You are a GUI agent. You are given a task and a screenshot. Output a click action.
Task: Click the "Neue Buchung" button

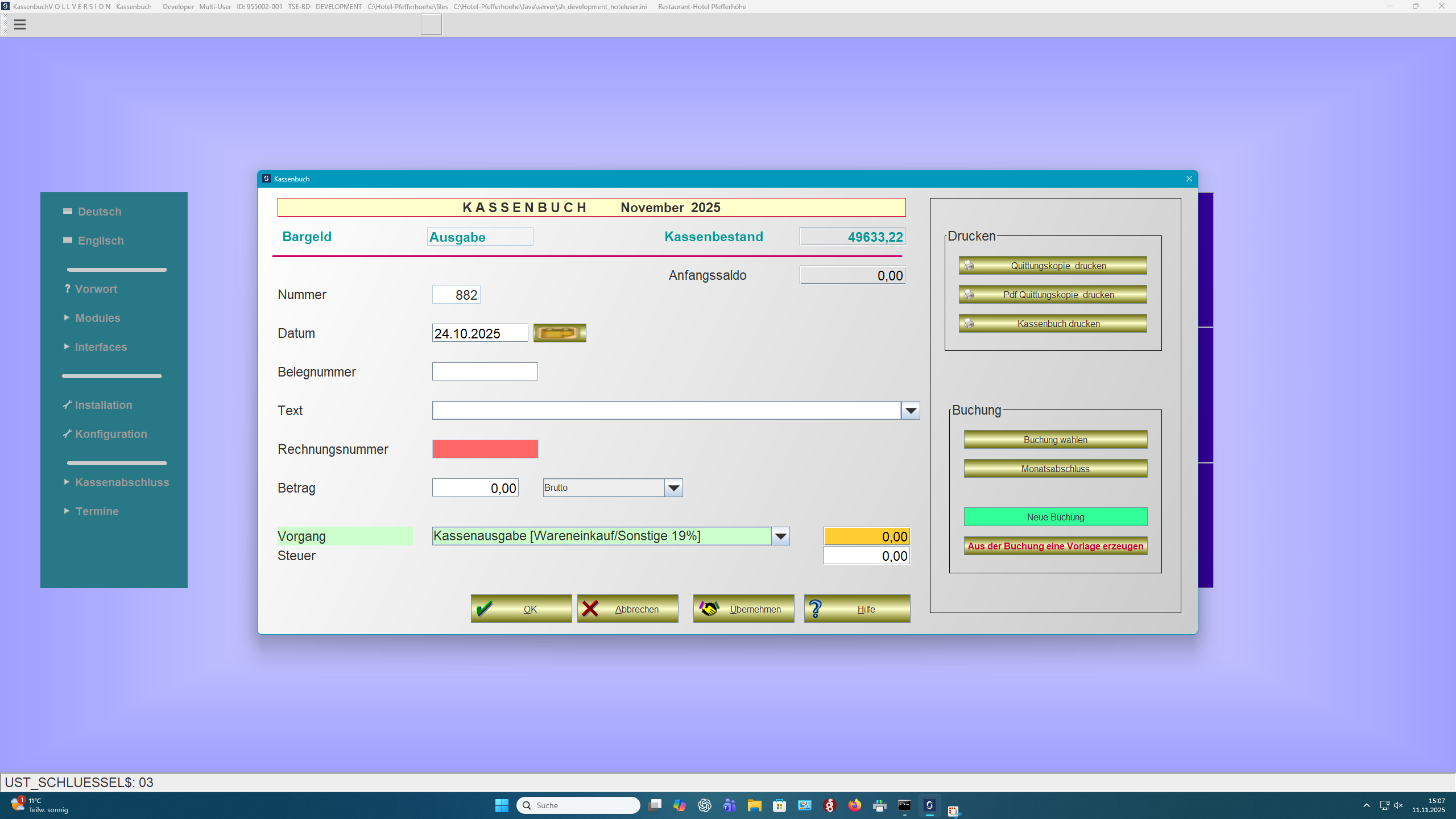coord(1055,516)
